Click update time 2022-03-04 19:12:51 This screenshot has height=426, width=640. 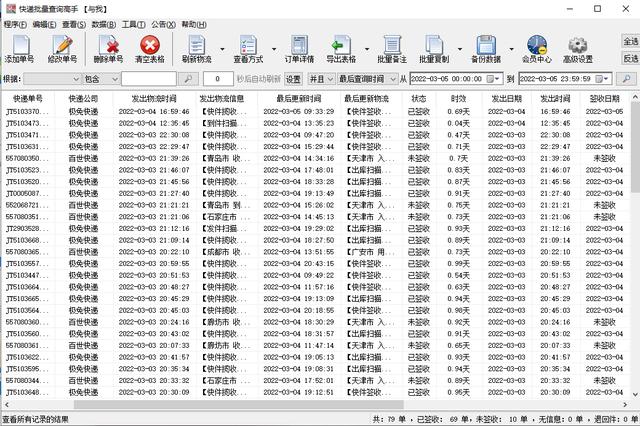(x=298, y=393)
